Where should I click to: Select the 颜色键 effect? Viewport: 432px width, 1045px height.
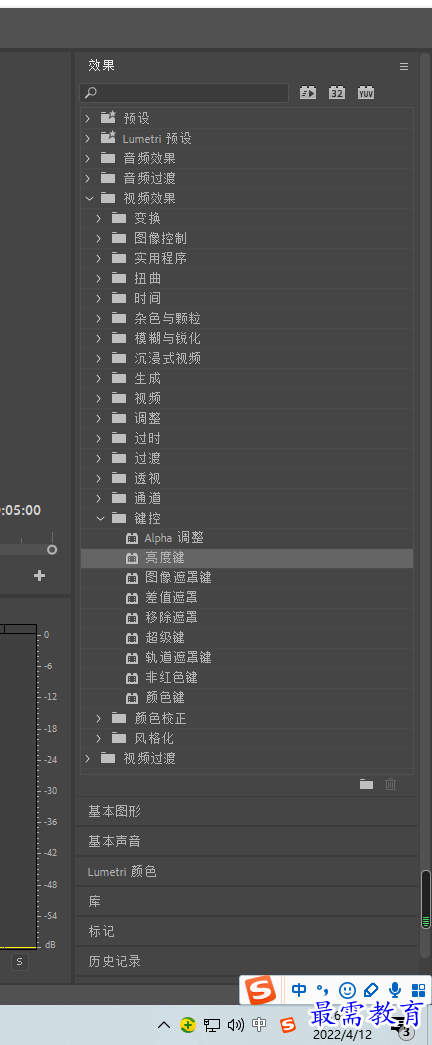point(247,698)
